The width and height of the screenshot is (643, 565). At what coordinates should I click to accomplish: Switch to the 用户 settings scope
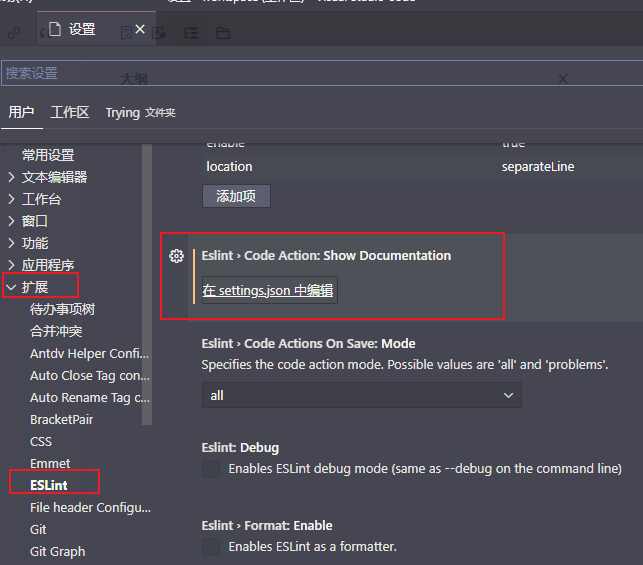pos(21,112)
